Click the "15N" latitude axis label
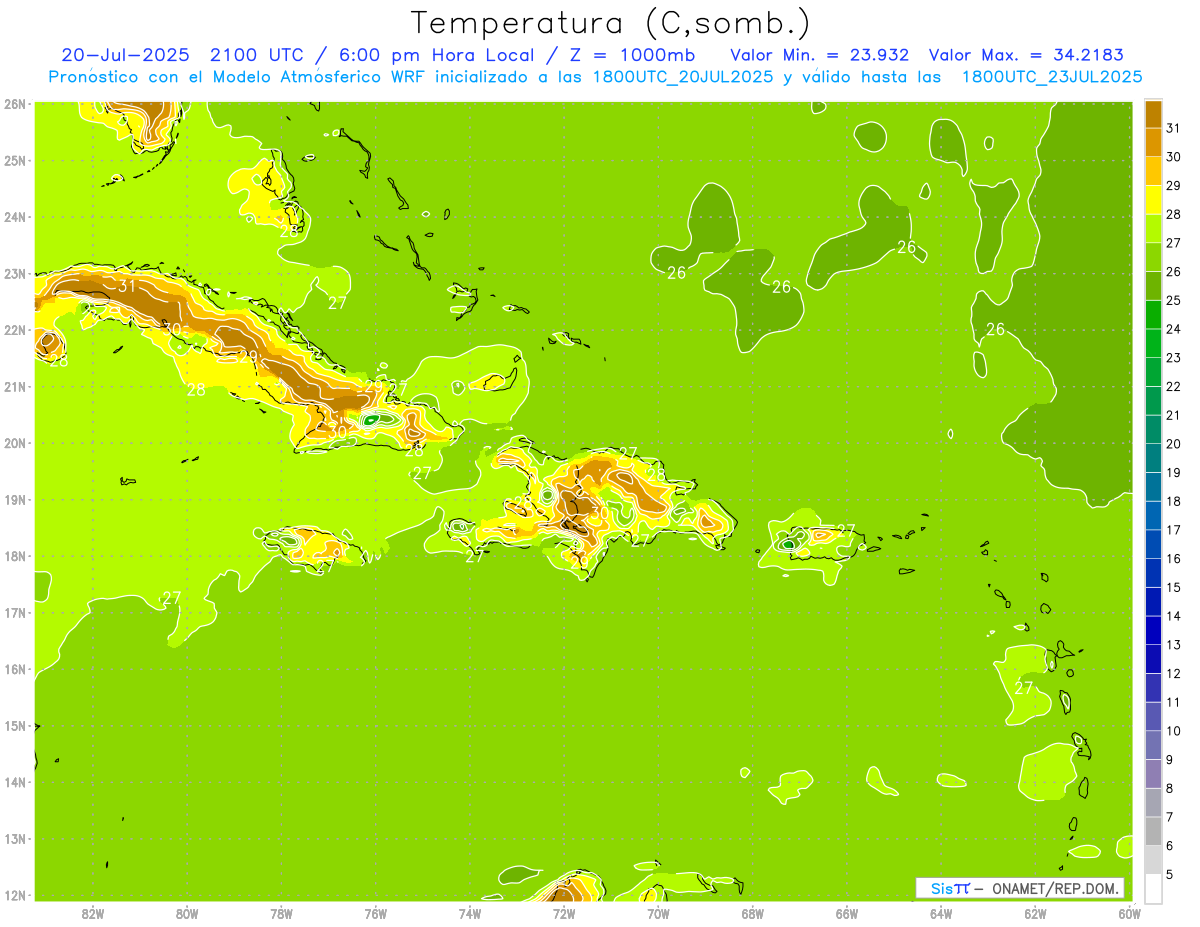 coord(14,726)
